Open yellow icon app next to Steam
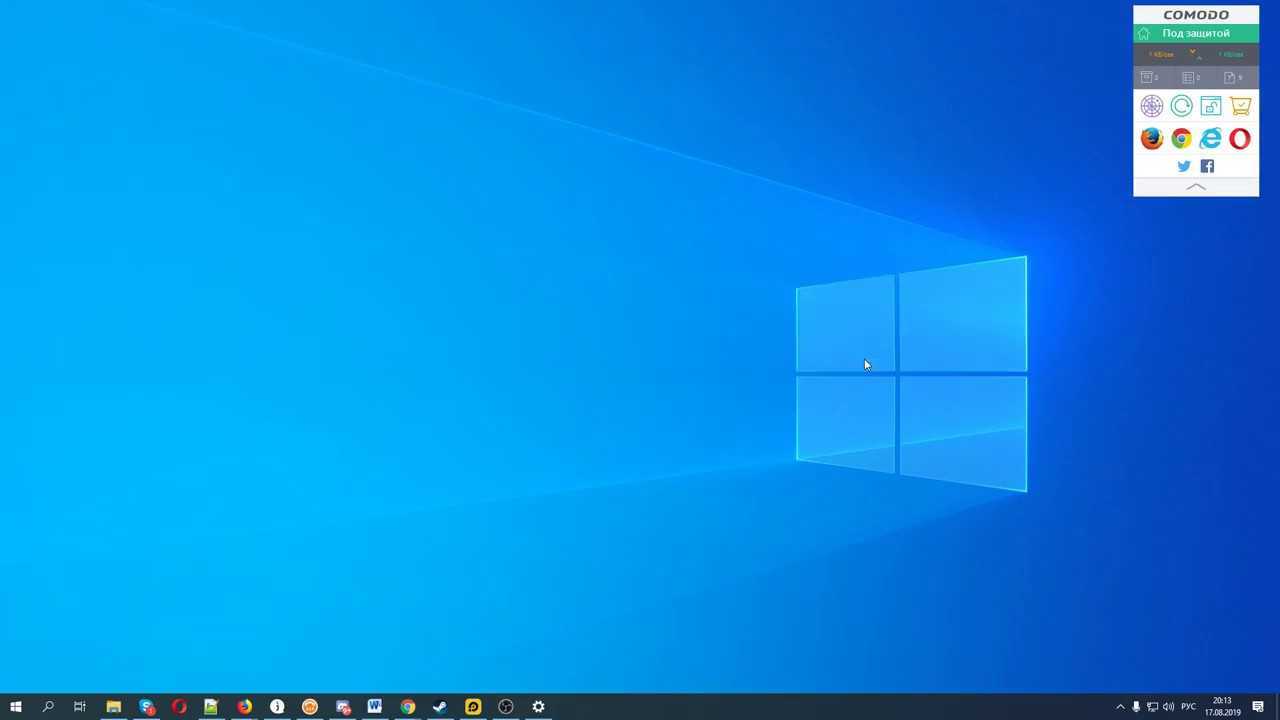The height and width of the screenshot is (720, 1280). tap(473, 707)
